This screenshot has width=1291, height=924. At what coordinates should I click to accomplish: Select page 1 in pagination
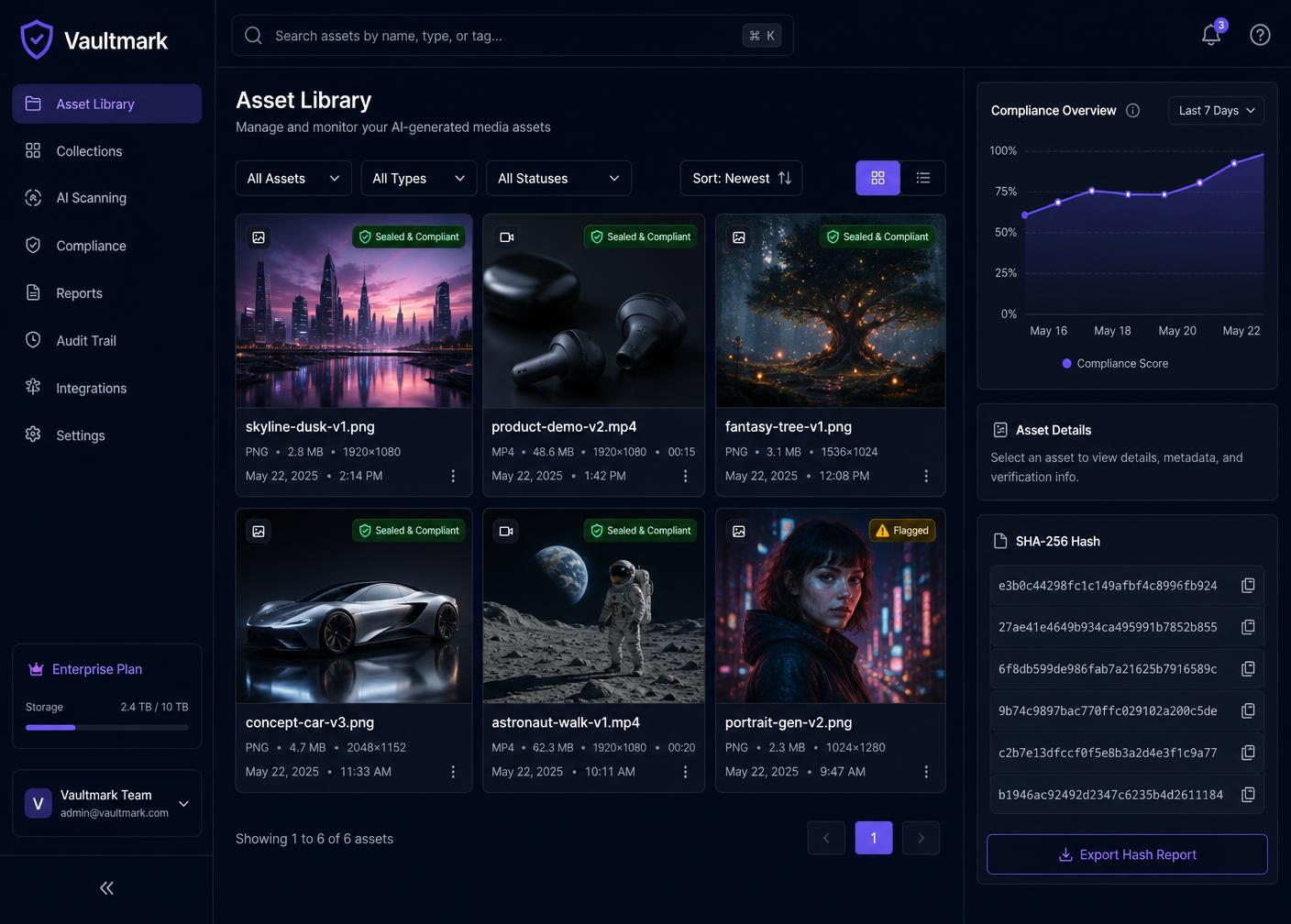[x=874, y=838]
